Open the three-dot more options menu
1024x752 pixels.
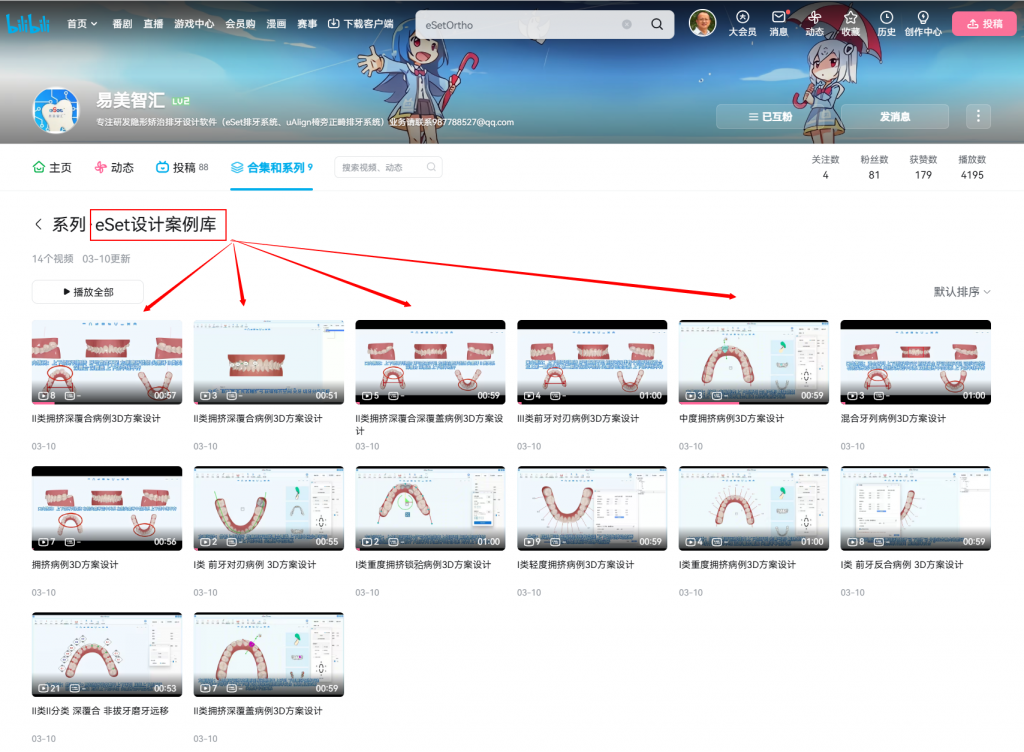(x=977, y=117)
